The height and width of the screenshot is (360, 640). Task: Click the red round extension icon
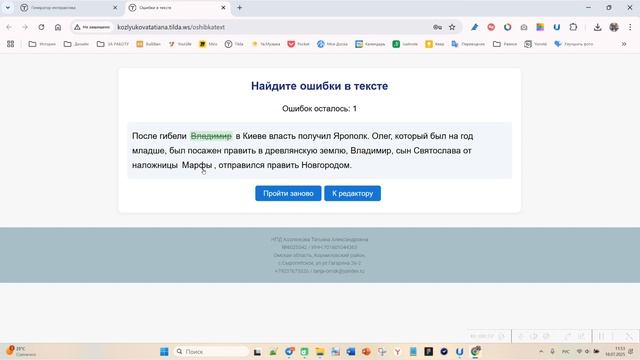coord(491,27)
